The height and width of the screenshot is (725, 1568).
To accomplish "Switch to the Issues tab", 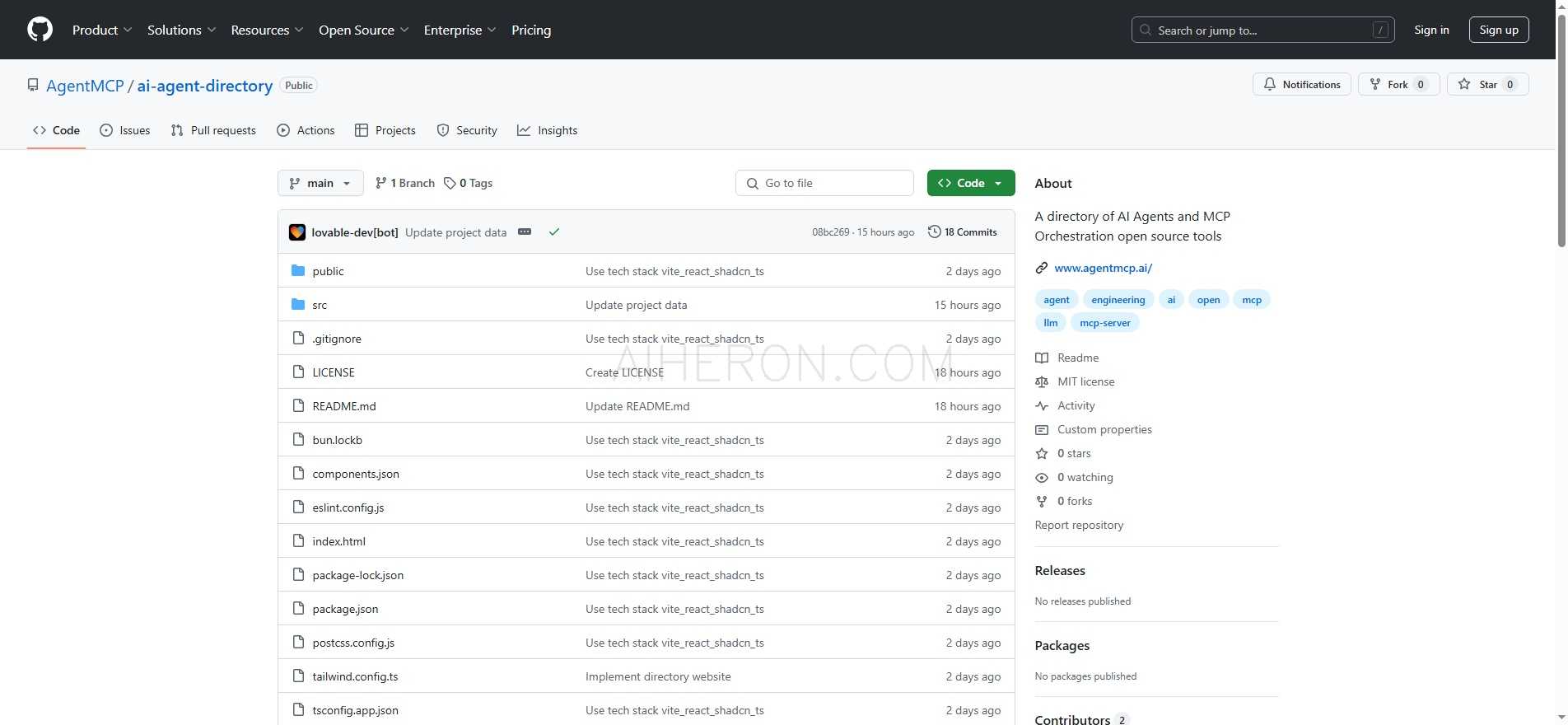I will (x=125, y=130).
